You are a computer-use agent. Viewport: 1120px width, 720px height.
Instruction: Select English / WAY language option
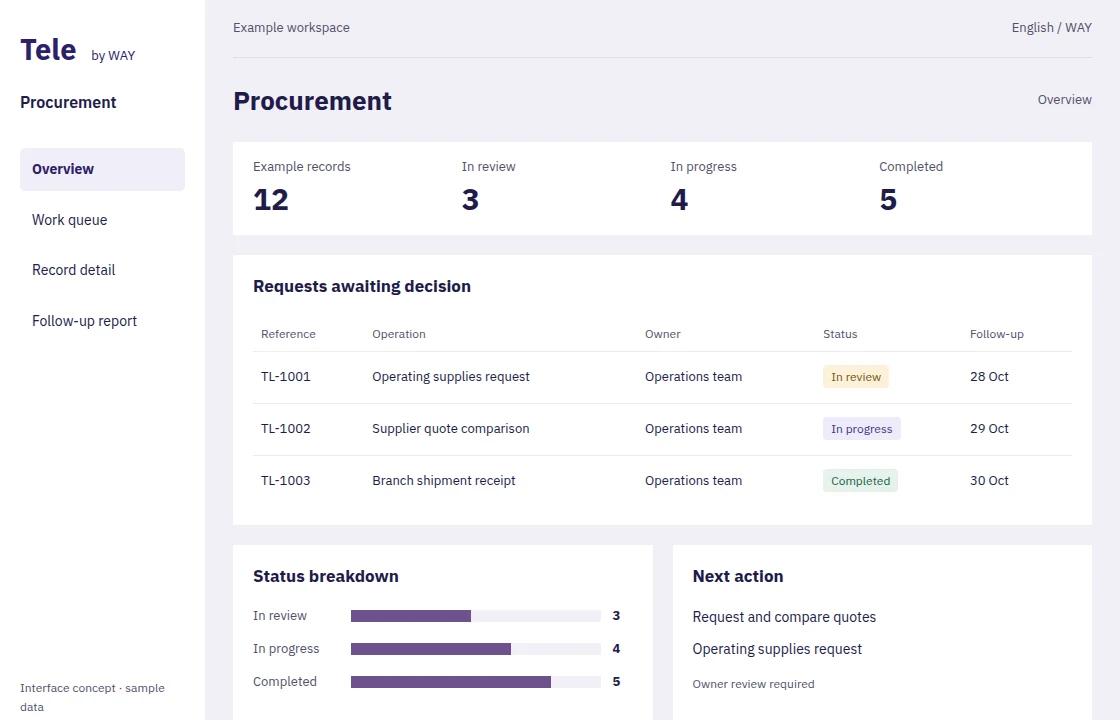coord(1051,27)
